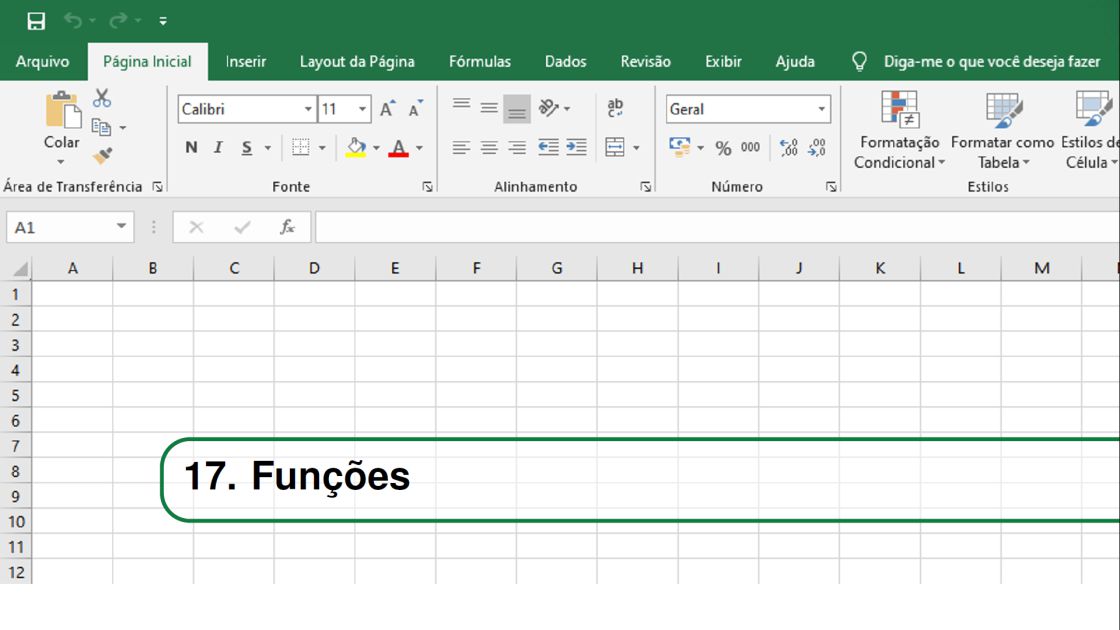Click the Copy icon
The height and width of the screenshot is (630, 1120).
tap(101, 127)
